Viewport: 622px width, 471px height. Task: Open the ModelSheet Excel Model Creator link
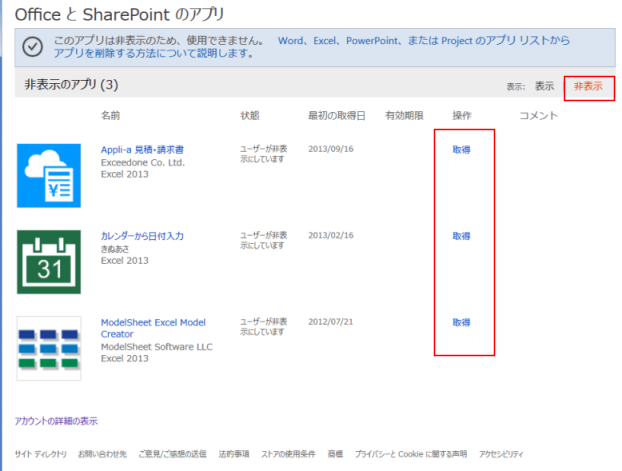[x=153, y=328]
